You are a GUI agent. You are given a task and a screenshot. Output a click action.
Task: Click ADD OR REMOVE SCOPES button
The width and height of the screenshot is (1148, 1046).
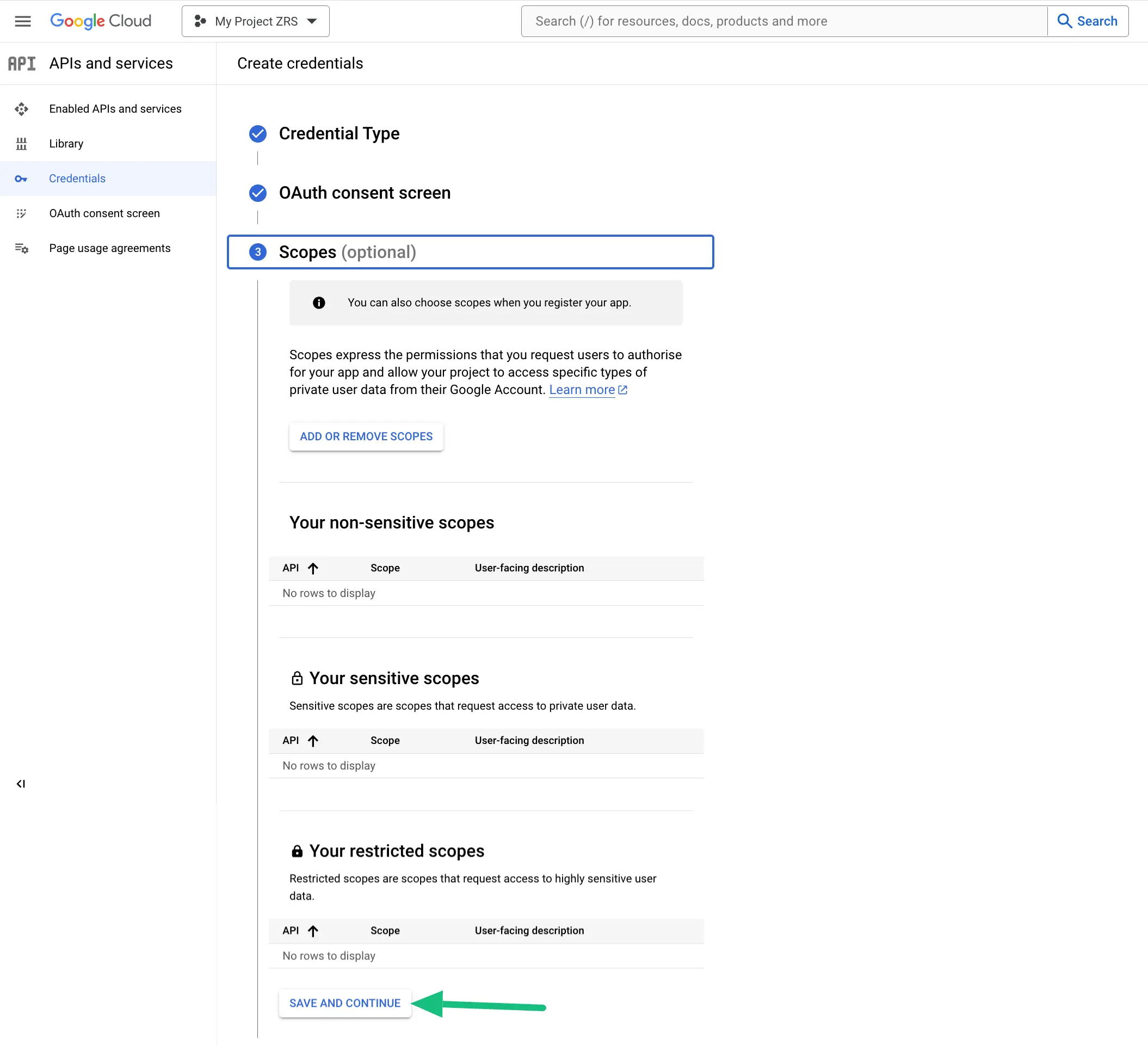click(x=366, y=436)
